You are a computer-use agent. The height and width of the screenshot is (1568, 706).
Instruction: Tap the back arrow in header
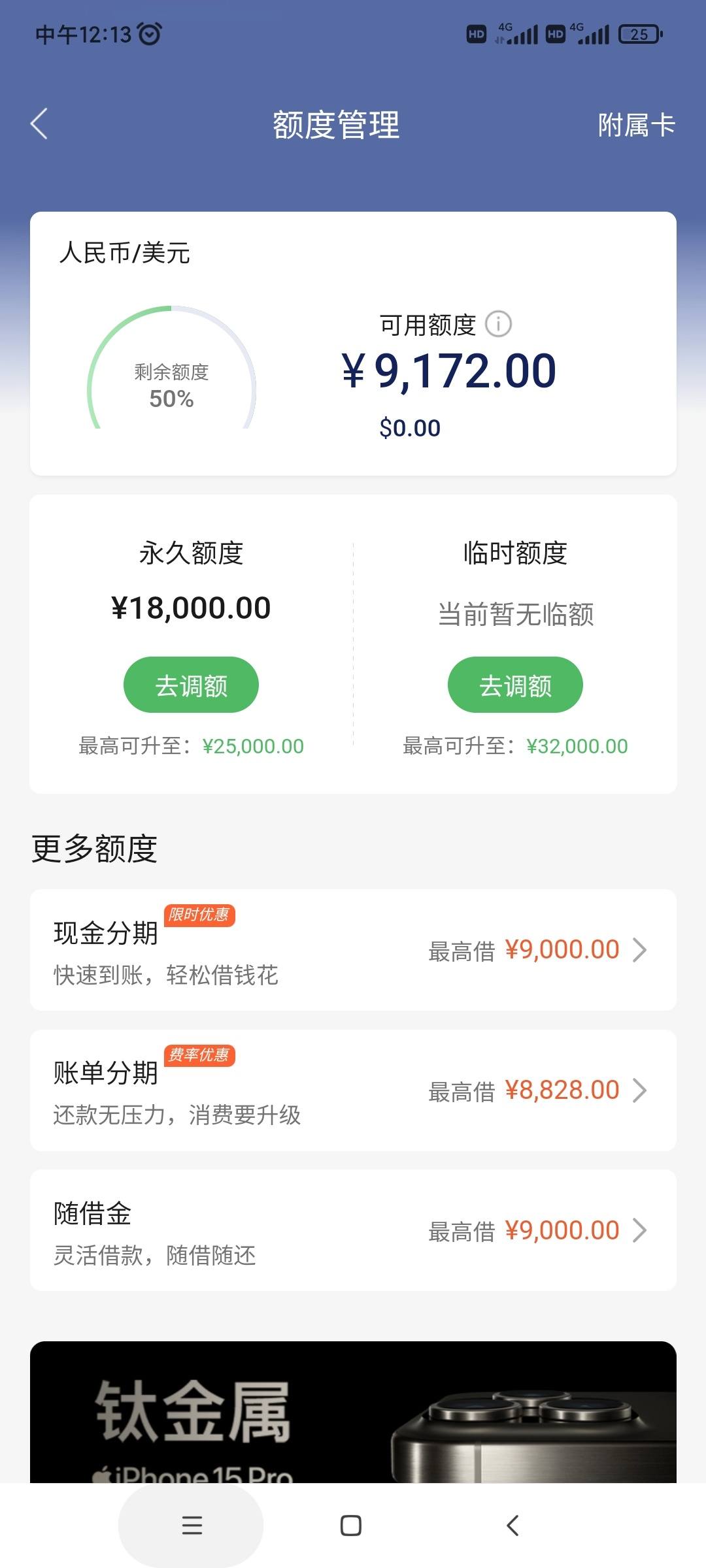(x=39, y=123)
